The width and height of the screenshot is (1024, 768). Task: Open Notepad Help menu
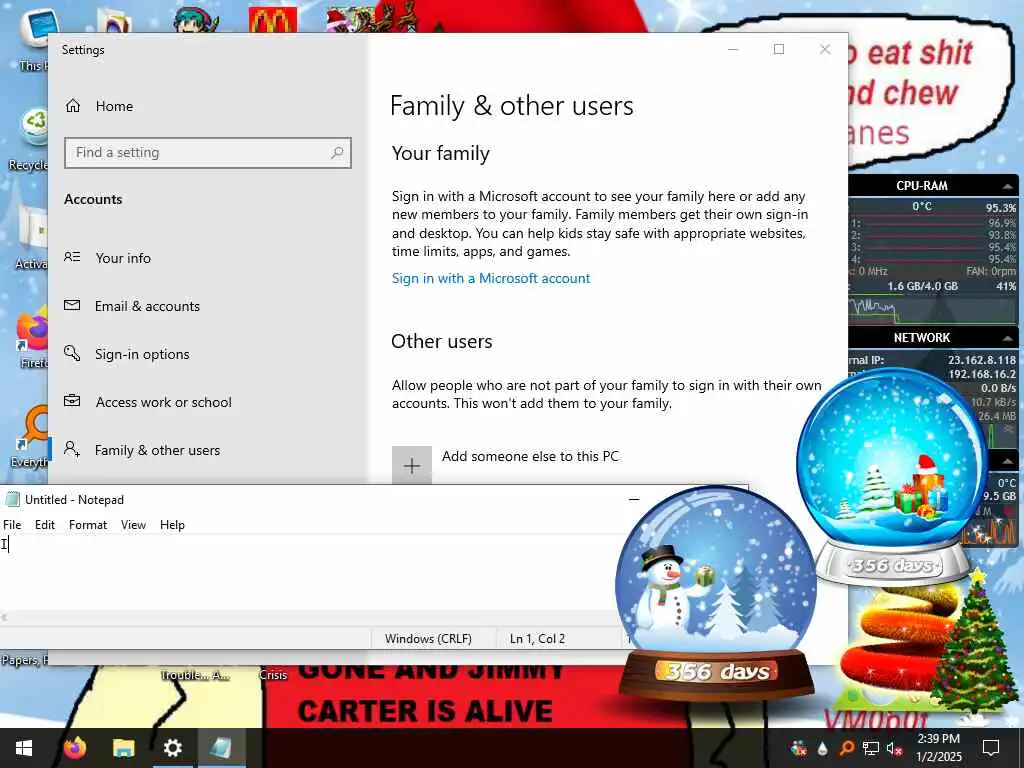coord(172,524)
